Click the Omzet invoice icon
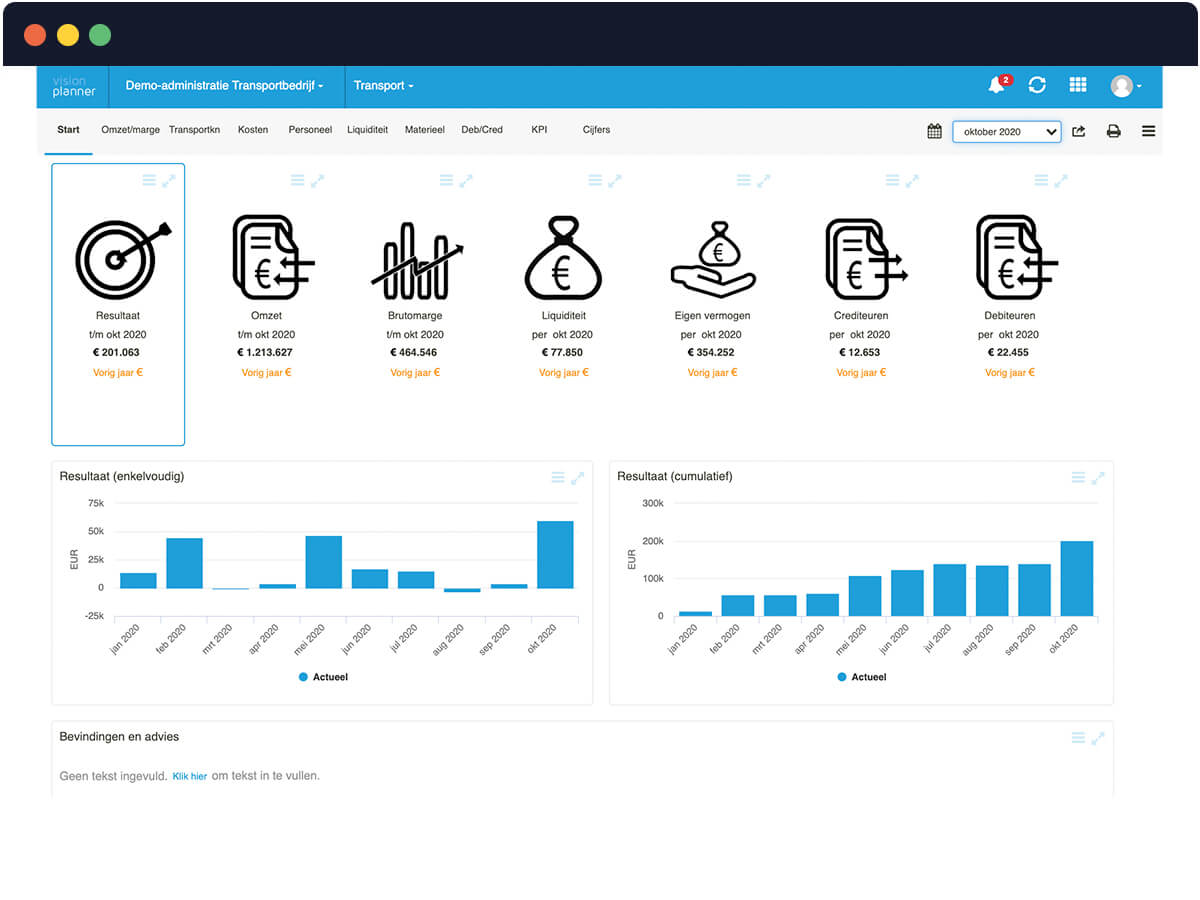The image size is (1200, 900). (x=272, y=258)
